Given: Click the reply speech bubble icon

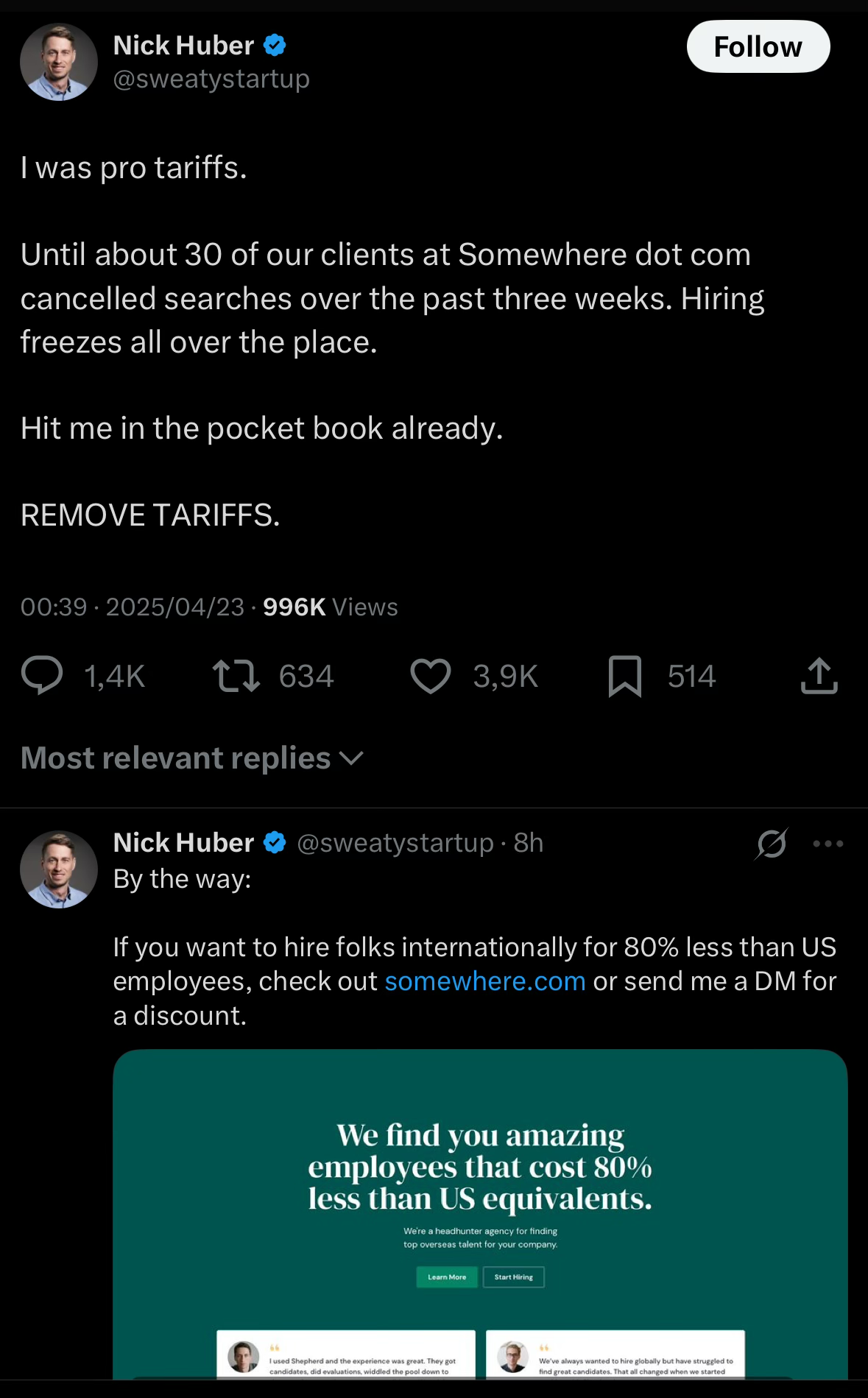Looking at the screenshot, I should [x=42, y=676].
